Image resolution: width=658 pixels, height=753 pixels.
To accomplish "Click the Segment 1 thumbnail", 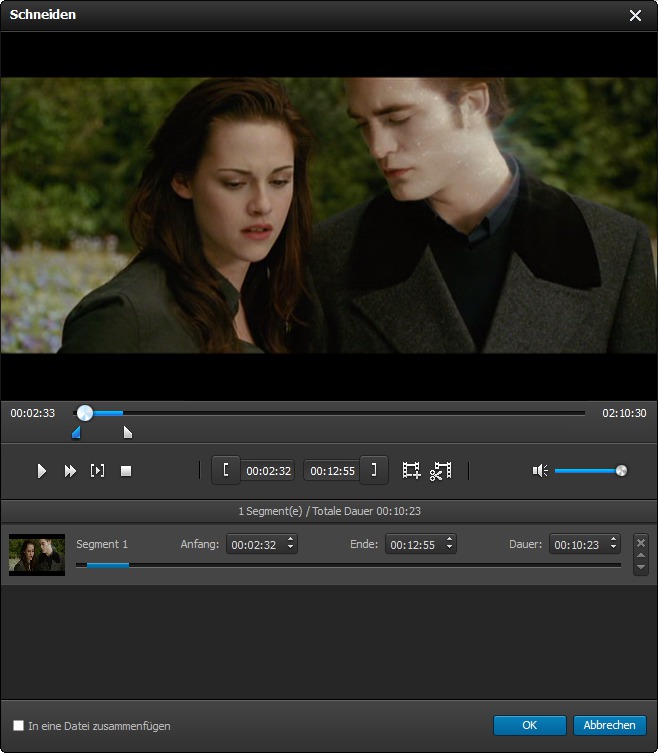I will tap(37, 555).
